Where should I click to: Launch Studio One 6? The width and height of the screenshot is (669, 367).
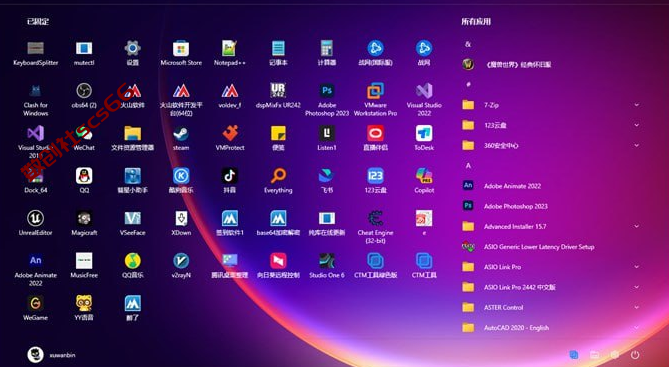327,266
